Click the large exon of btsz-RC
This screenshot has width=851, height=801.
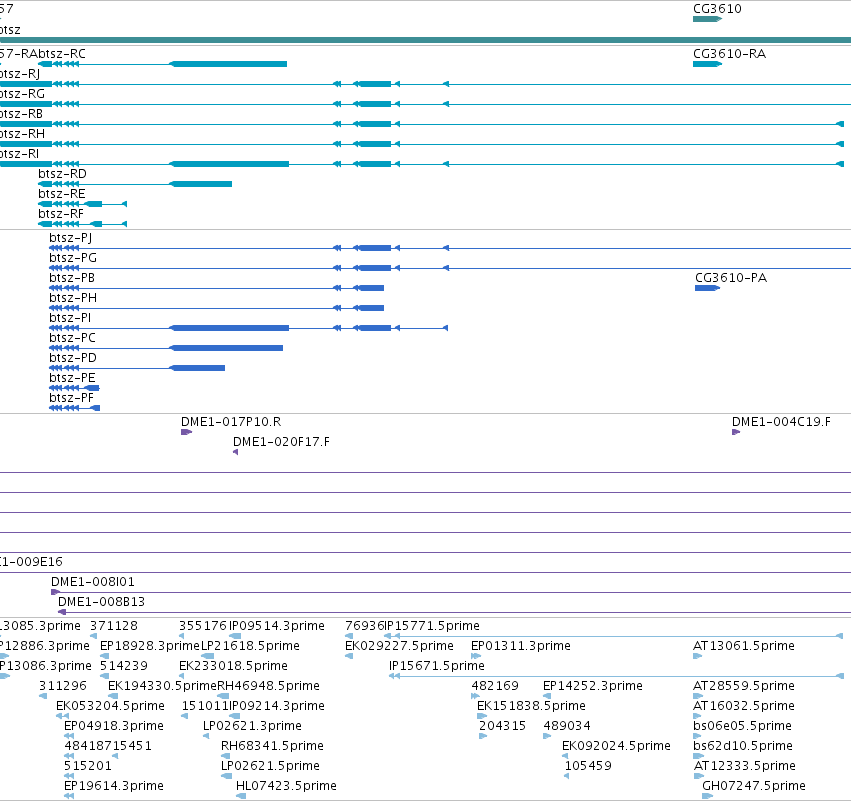coord(228,64)
